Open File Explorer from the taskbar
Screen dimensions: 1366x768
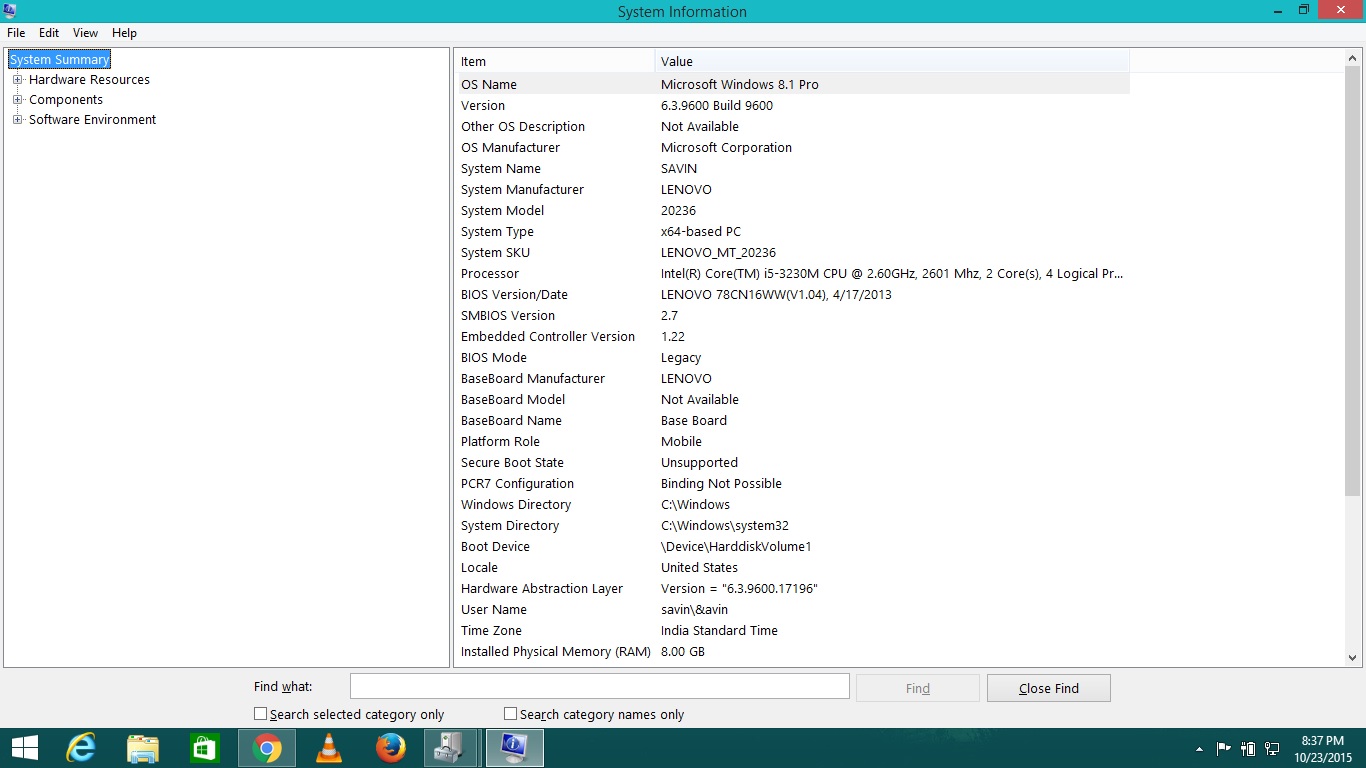pyautogui.click(x=143, y=748)
